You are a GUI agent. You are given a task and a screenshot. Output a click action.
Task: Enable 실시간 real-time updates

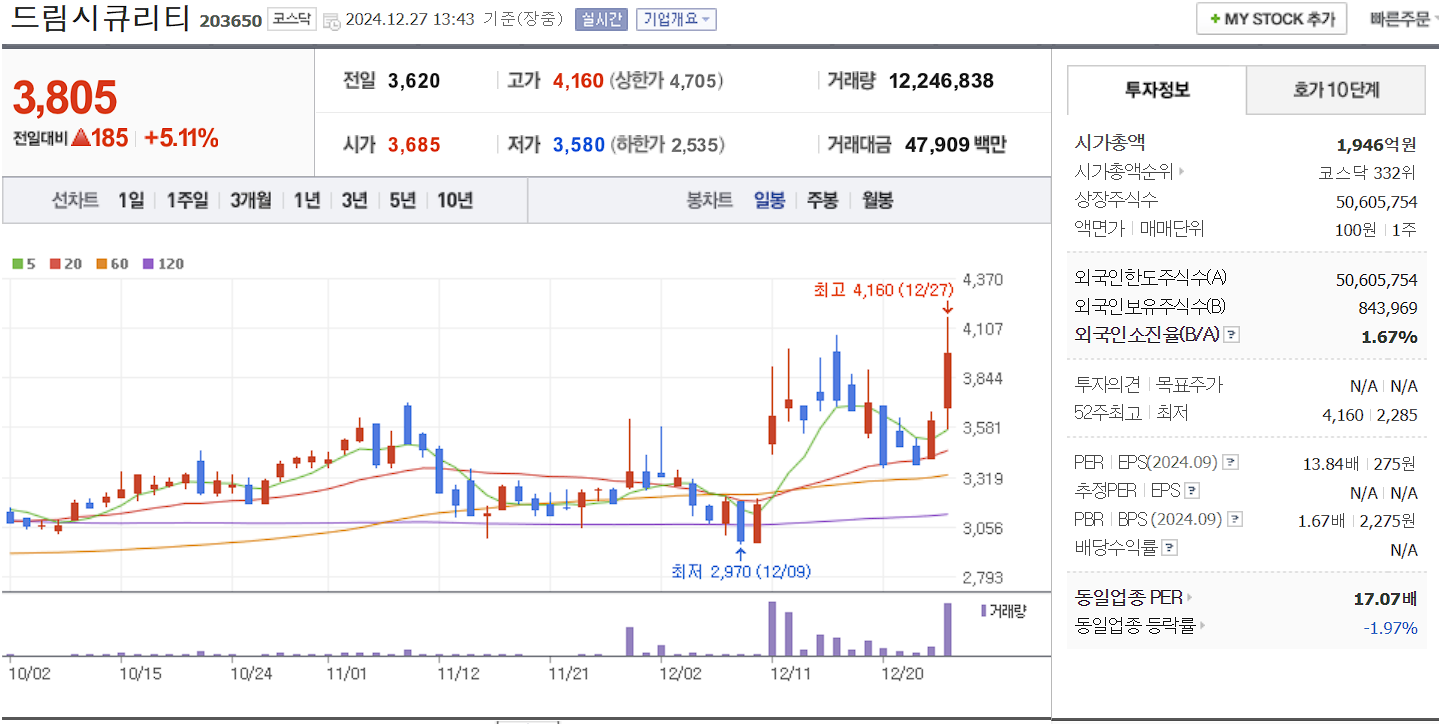point(602,19)
